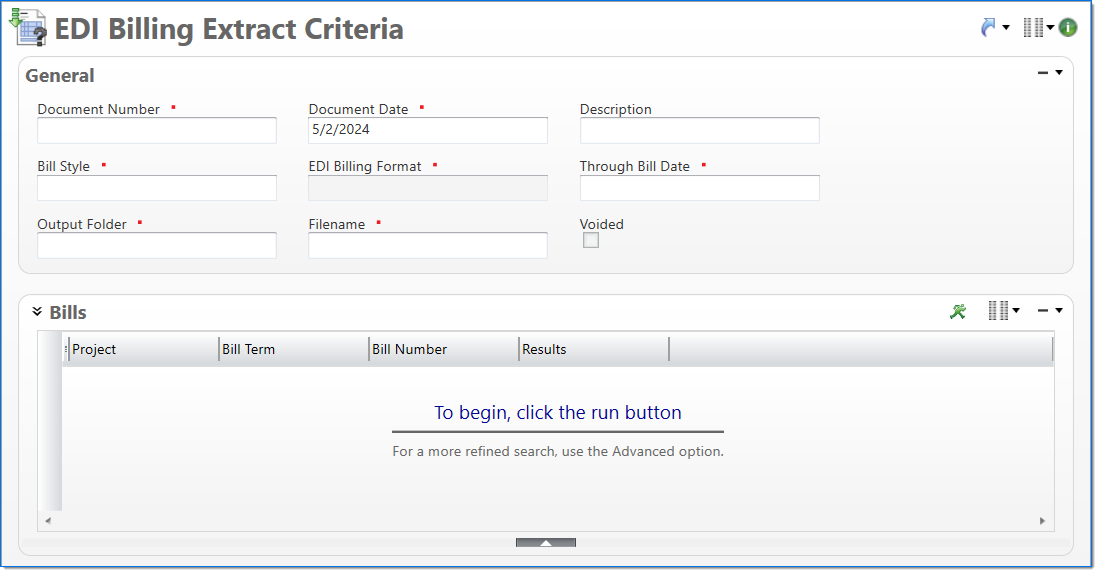Image resolution: width=1098 pixels, height=573 pixels.
Task: Click the Bills panel column layout icon
Action: pos(998,311)
